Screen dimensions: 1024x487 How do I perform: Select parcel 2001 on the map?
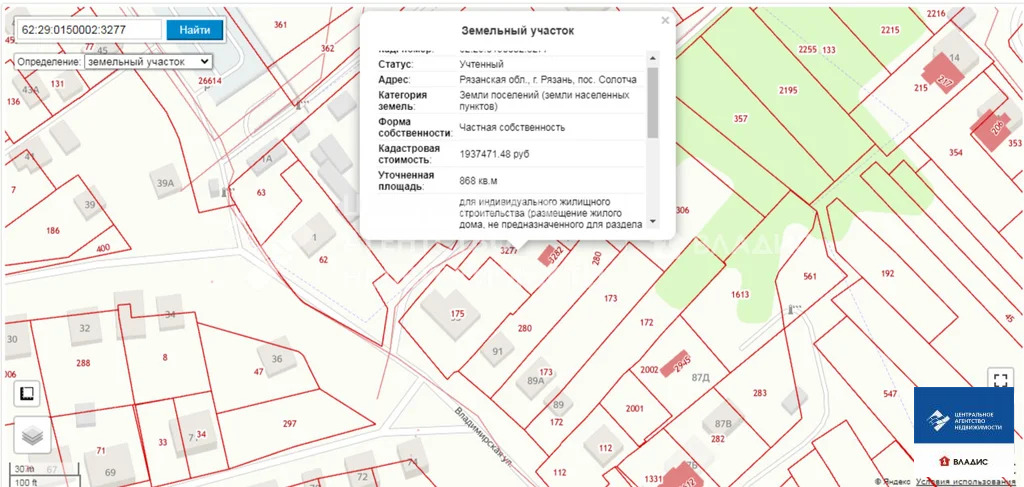634,409
